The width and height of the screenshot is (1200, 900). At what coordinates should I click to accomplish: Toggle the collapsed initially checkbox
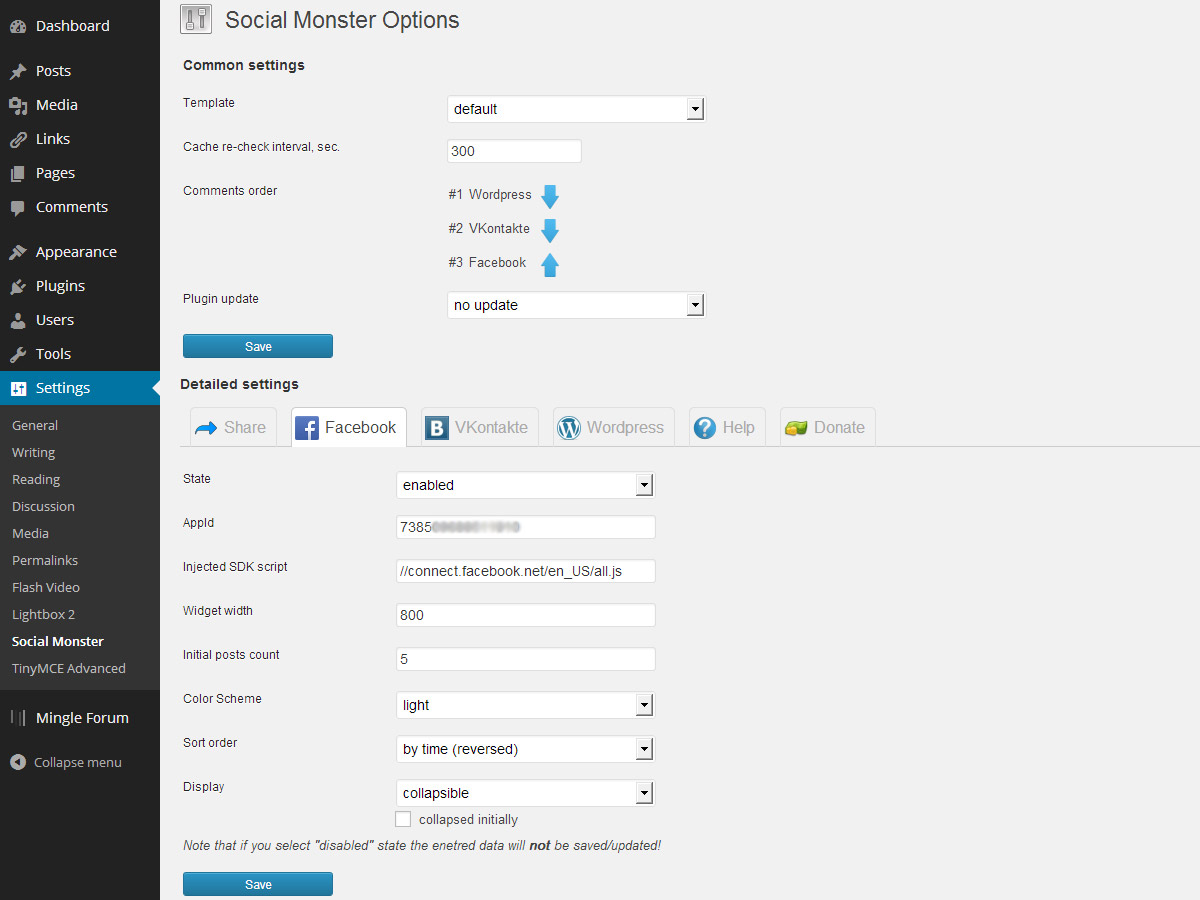403,819
